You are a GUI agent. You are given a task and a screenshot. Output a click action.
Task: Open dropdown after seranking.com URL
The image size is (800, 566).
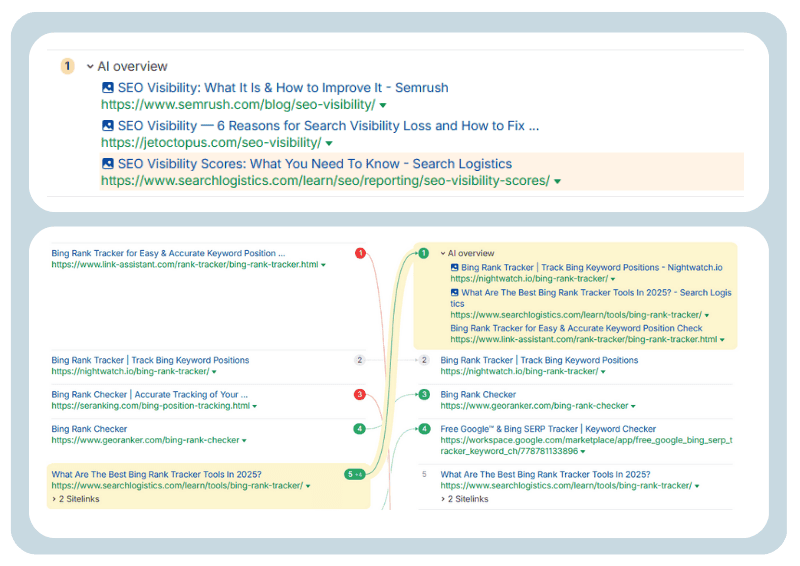(x=255, y=406)
